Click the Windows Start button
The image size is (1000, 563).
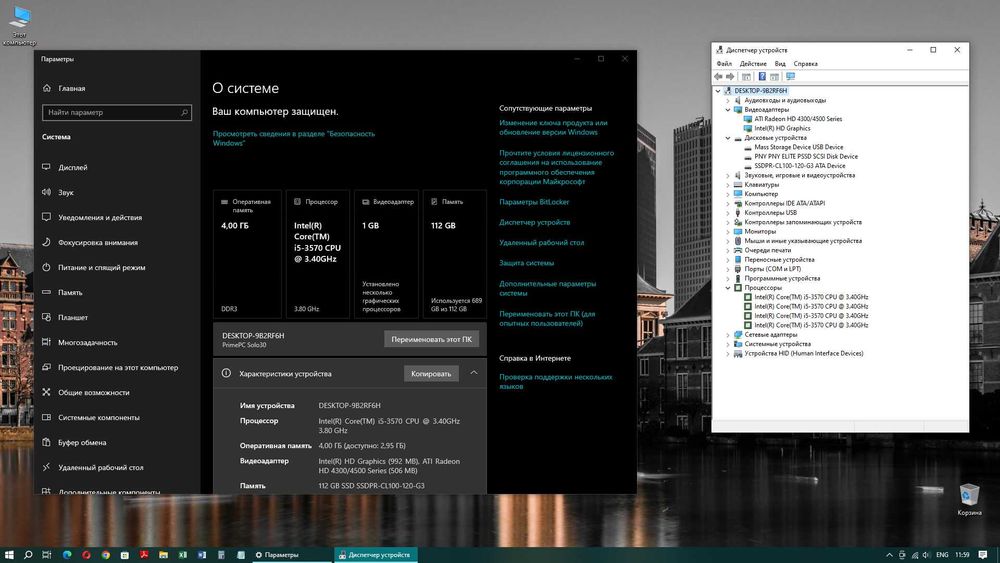pos(9,555)
